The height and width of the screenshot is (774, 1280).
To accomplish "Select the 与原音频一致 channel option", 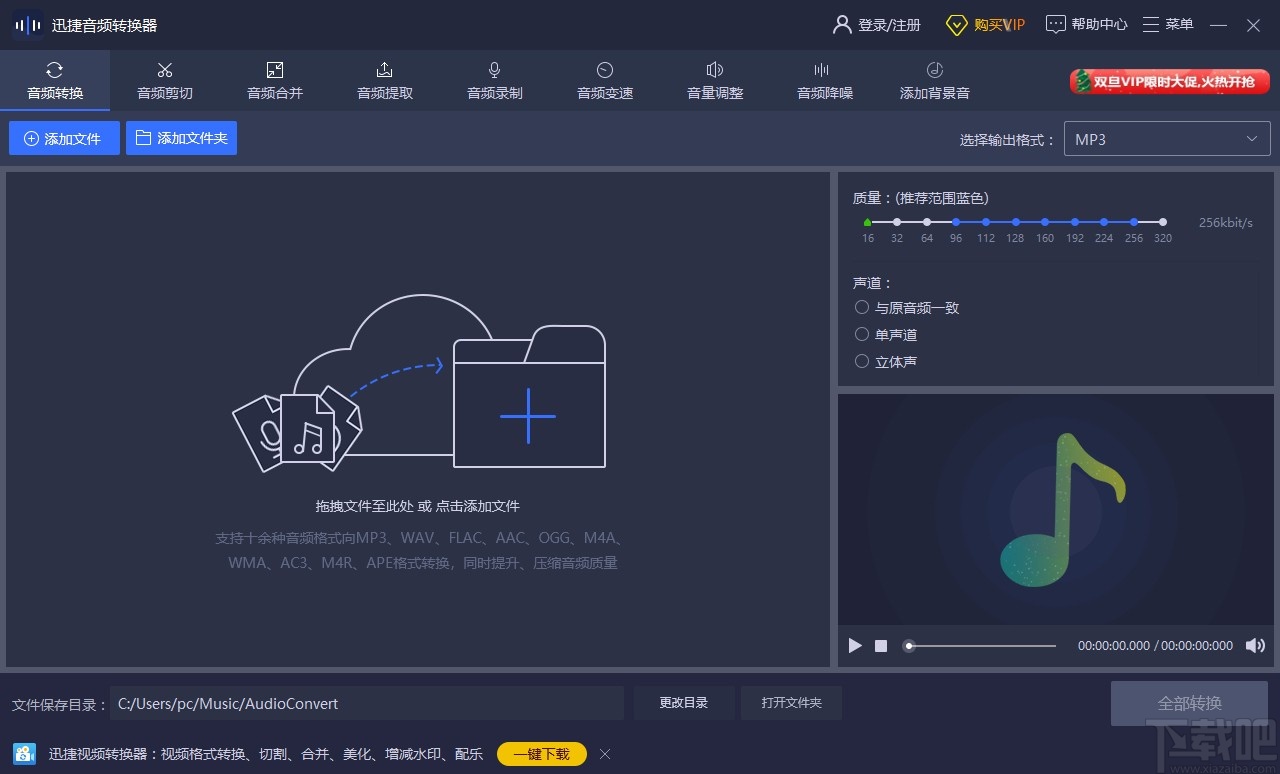I will coord(861,307).
